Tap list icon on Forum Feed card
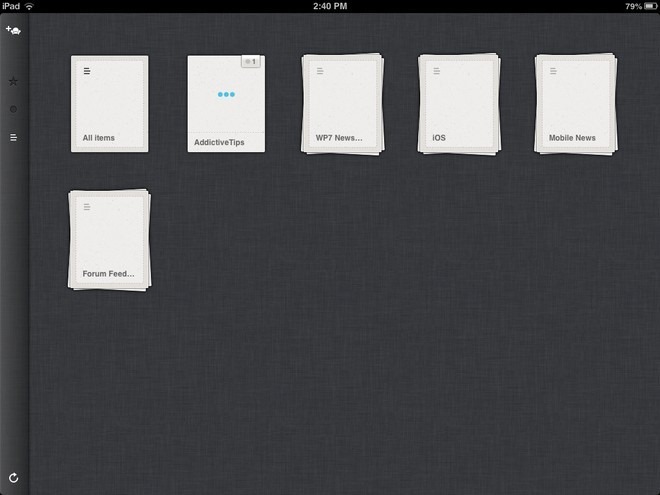 87,207
